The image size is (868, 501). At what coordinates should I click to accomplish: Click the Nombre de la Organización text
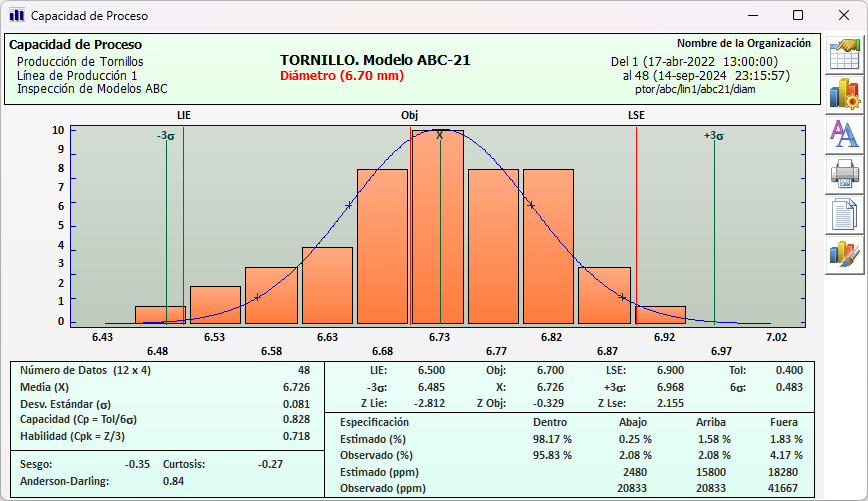[x=743, y=43]
